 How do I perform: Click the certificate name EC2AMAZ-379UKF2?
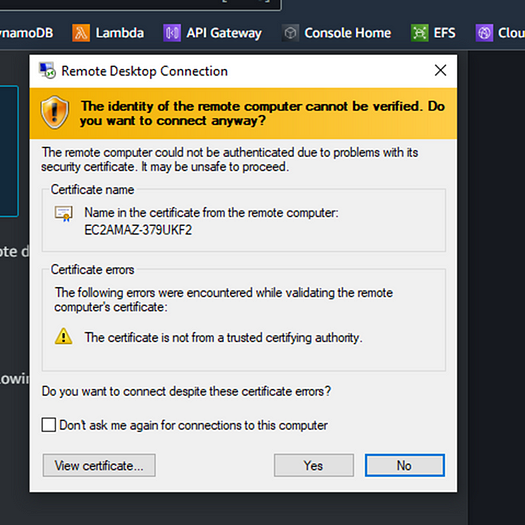pos(138,230)
